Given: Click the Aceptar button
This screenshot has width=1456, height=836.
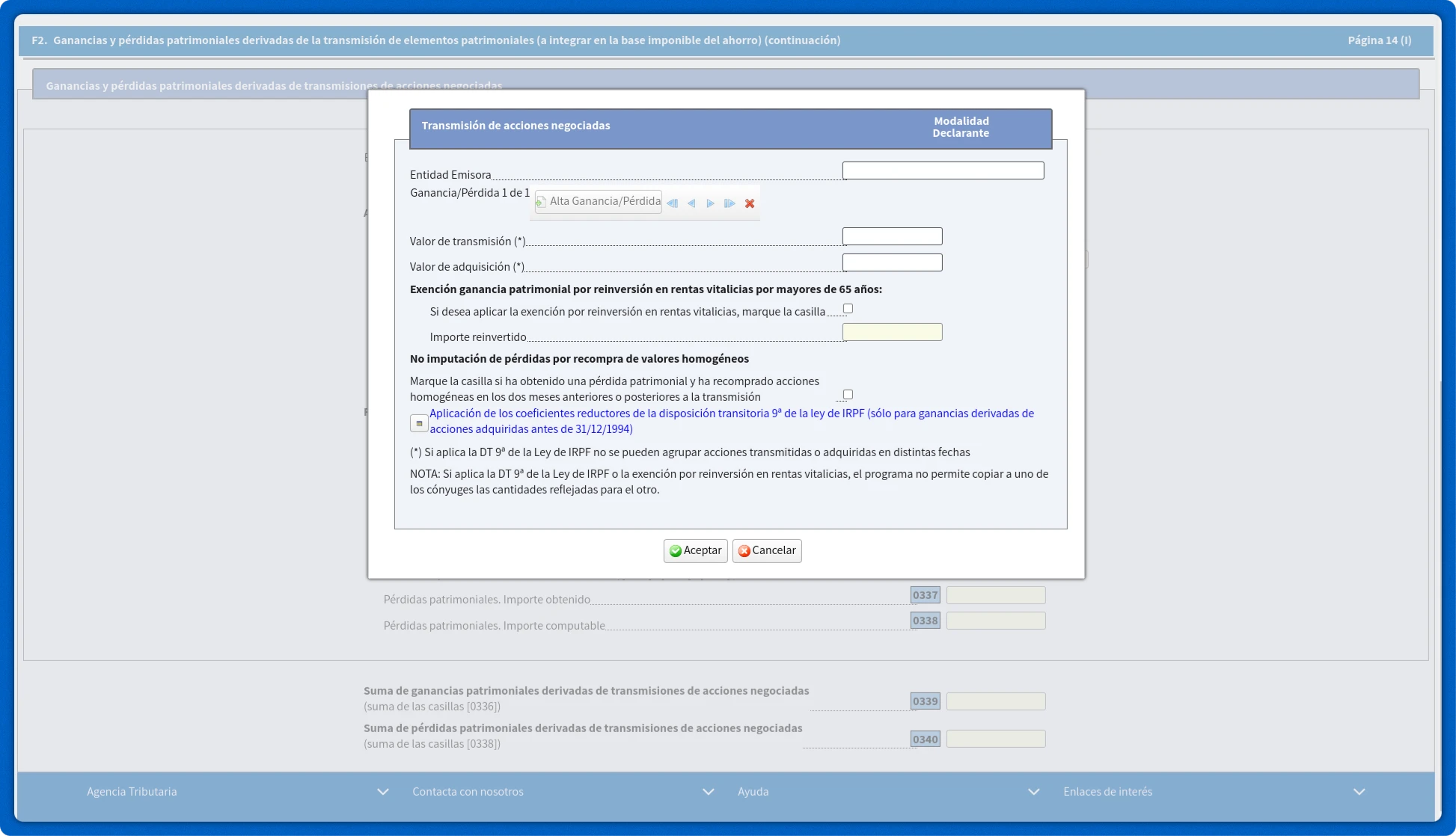Looking at the screenshot, I should (x=695, y=551).
